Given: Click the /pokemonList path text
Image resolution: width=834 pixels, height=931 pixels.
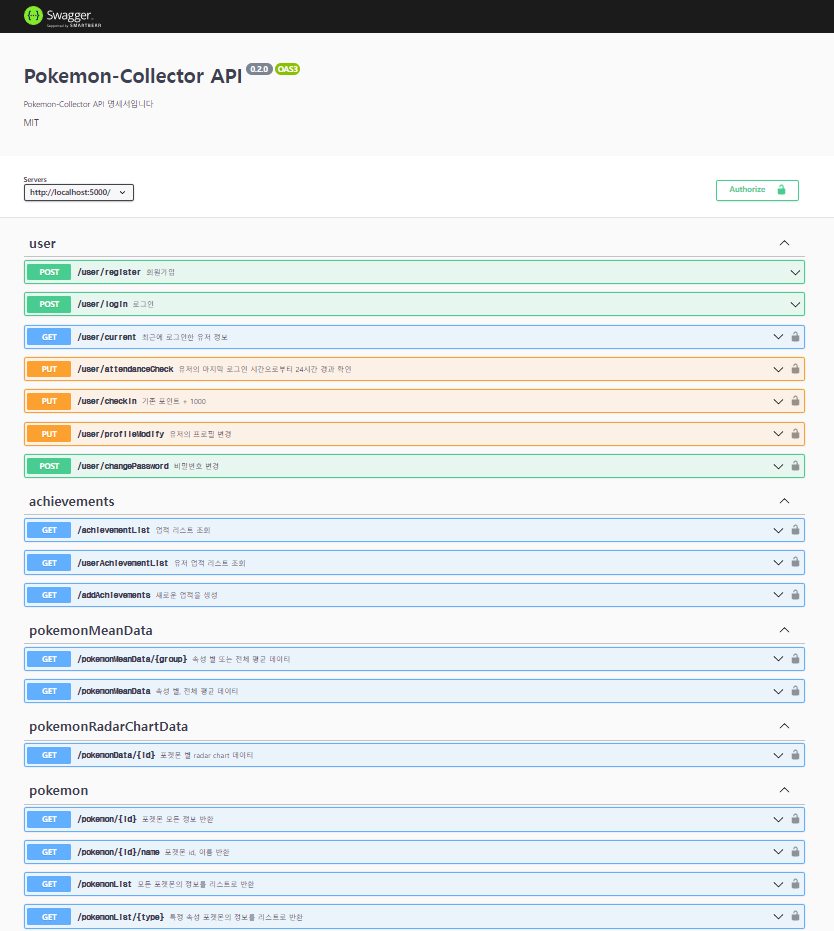Looking at the screenshot, I should coord(104,884).
